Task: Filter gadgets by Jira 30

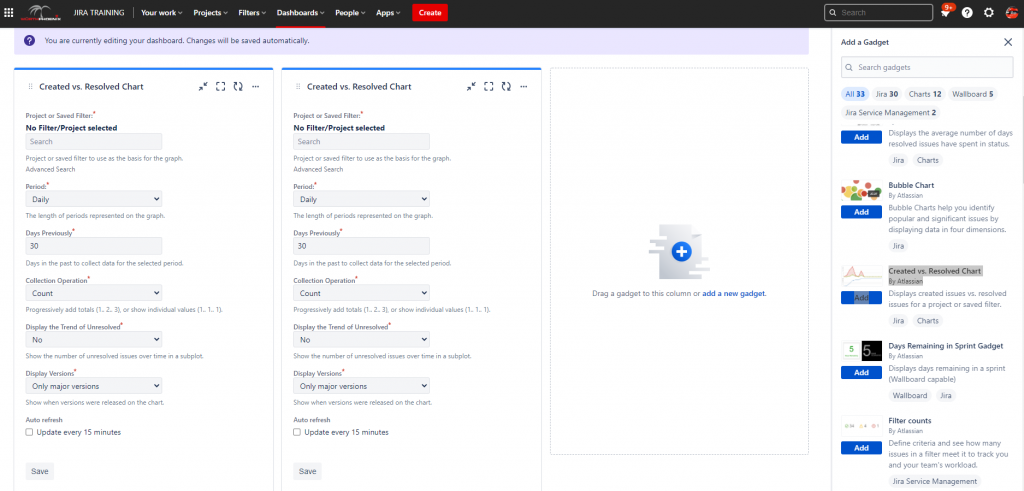Action: 887,94
